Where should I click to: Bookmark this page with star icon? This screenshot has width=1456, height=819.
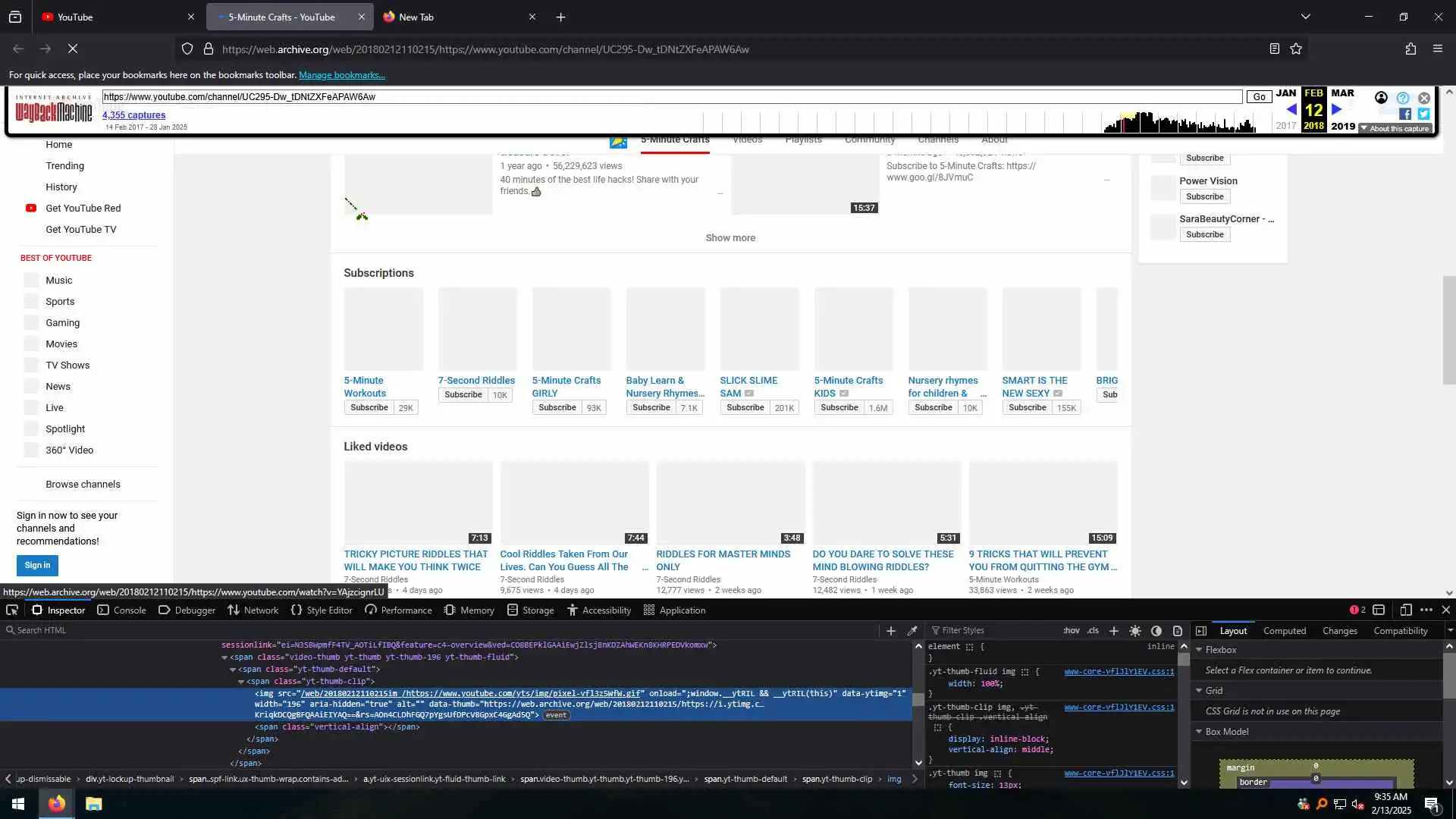[x=1296, y=49]
